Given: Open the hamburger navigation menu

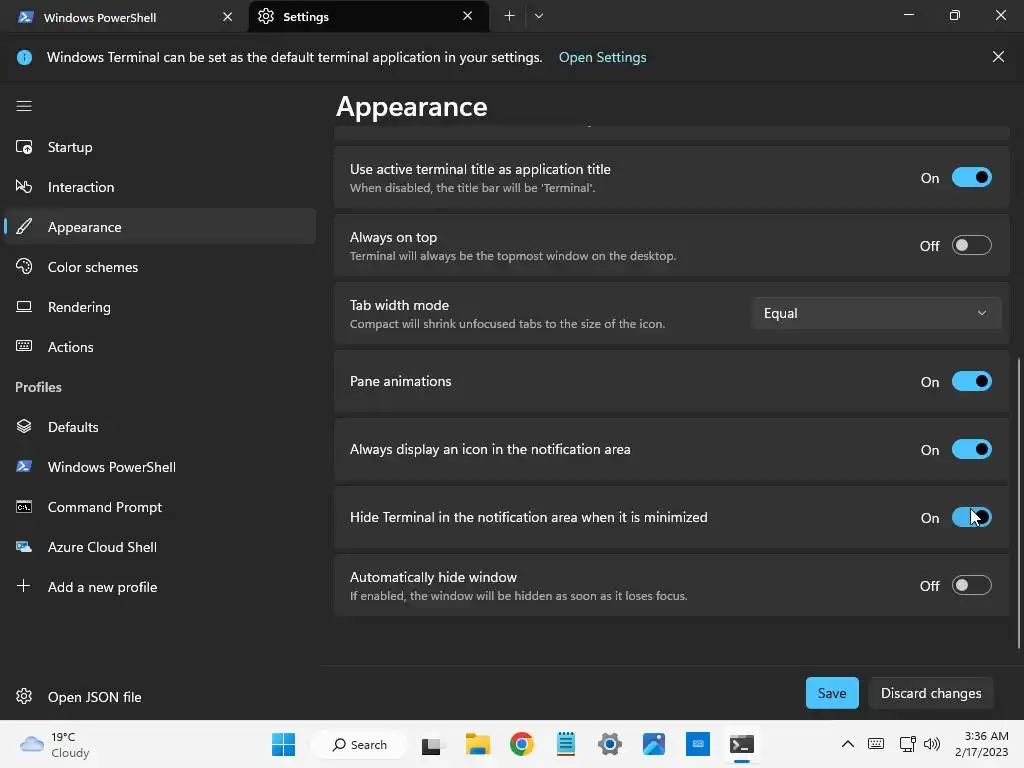Looking at the screenshot, I should coord(24,106).
